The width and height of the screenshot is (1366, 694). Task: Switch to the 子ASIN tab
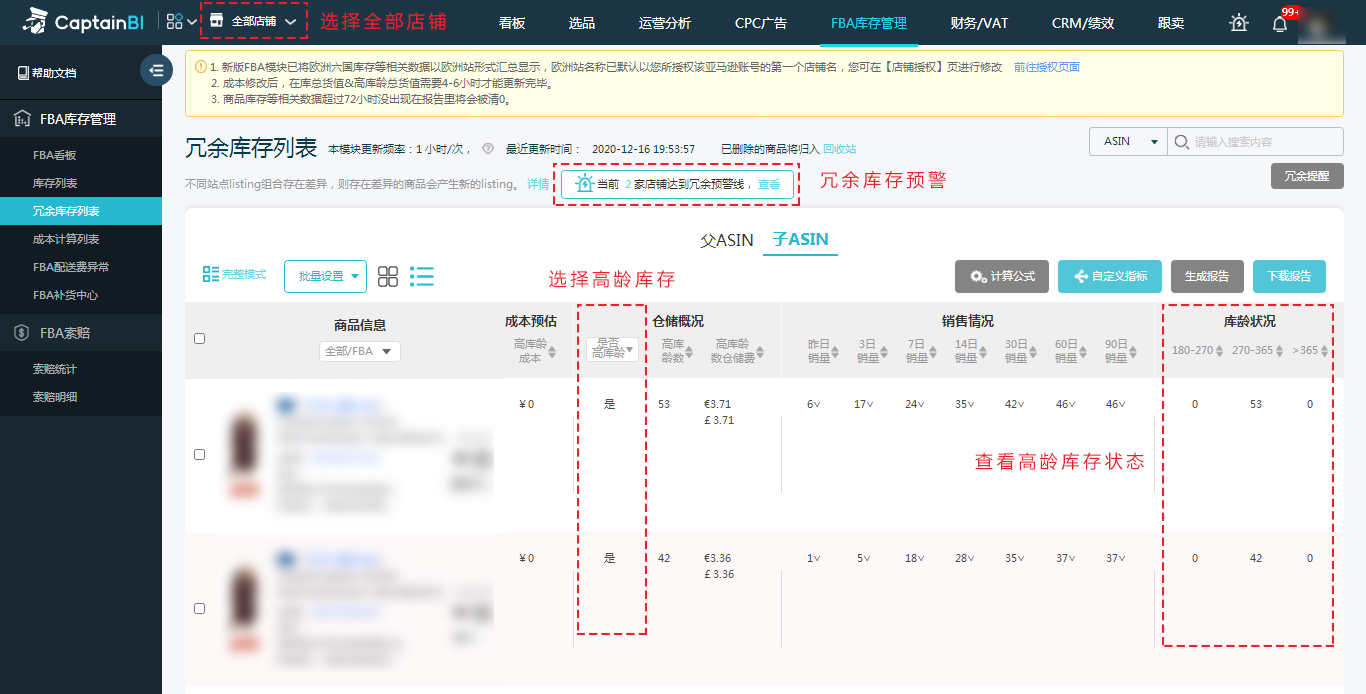coord(800,240)
